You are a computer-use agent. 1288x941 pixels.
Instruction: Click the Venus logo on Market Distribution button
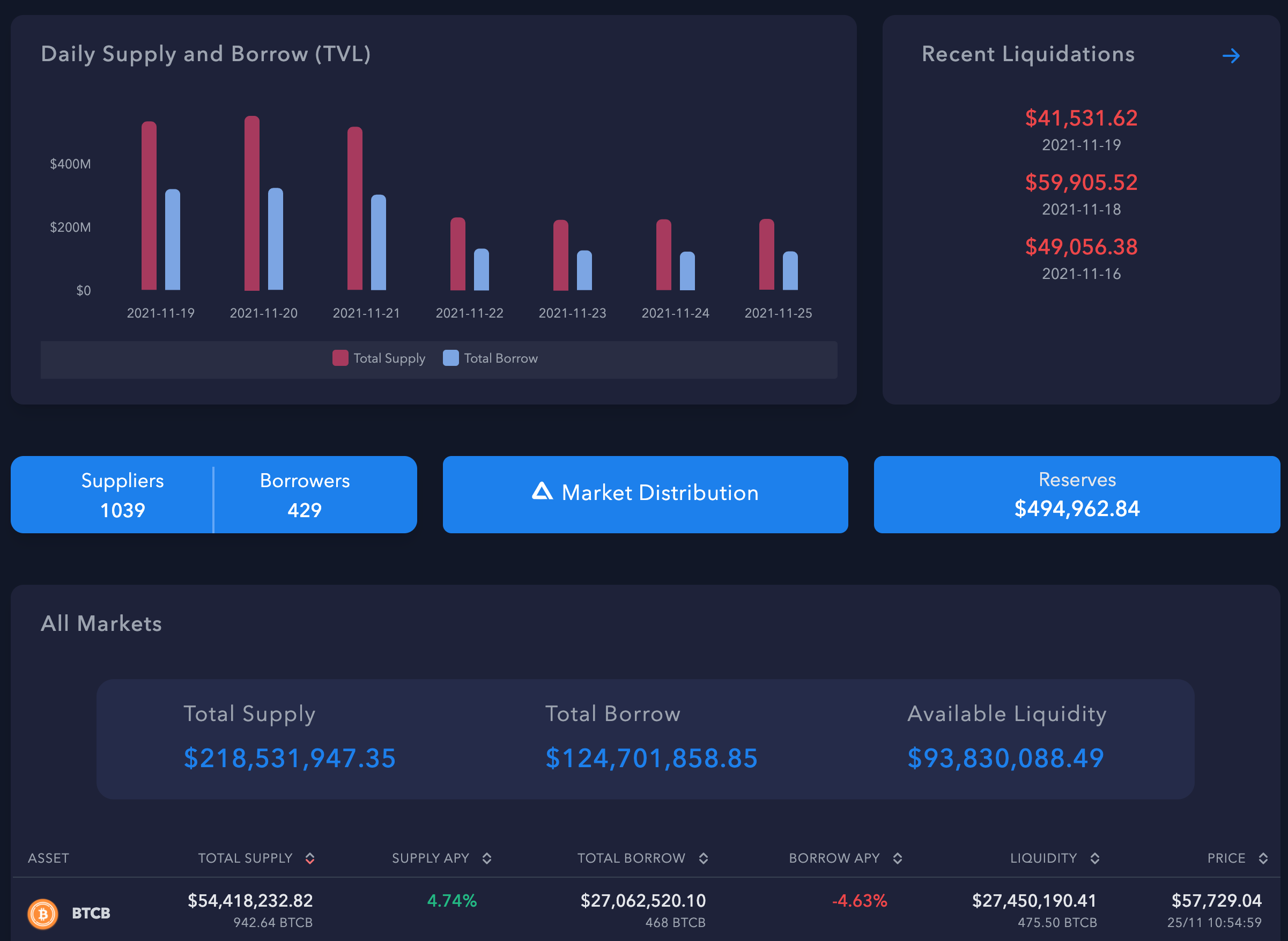click(543, 492)
